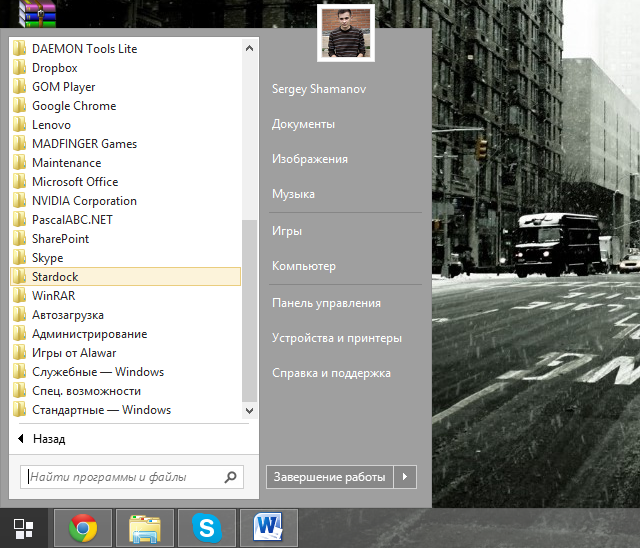Expand the Lenovo folder
This screenshot has height=548, width=640.
[125, 125]
